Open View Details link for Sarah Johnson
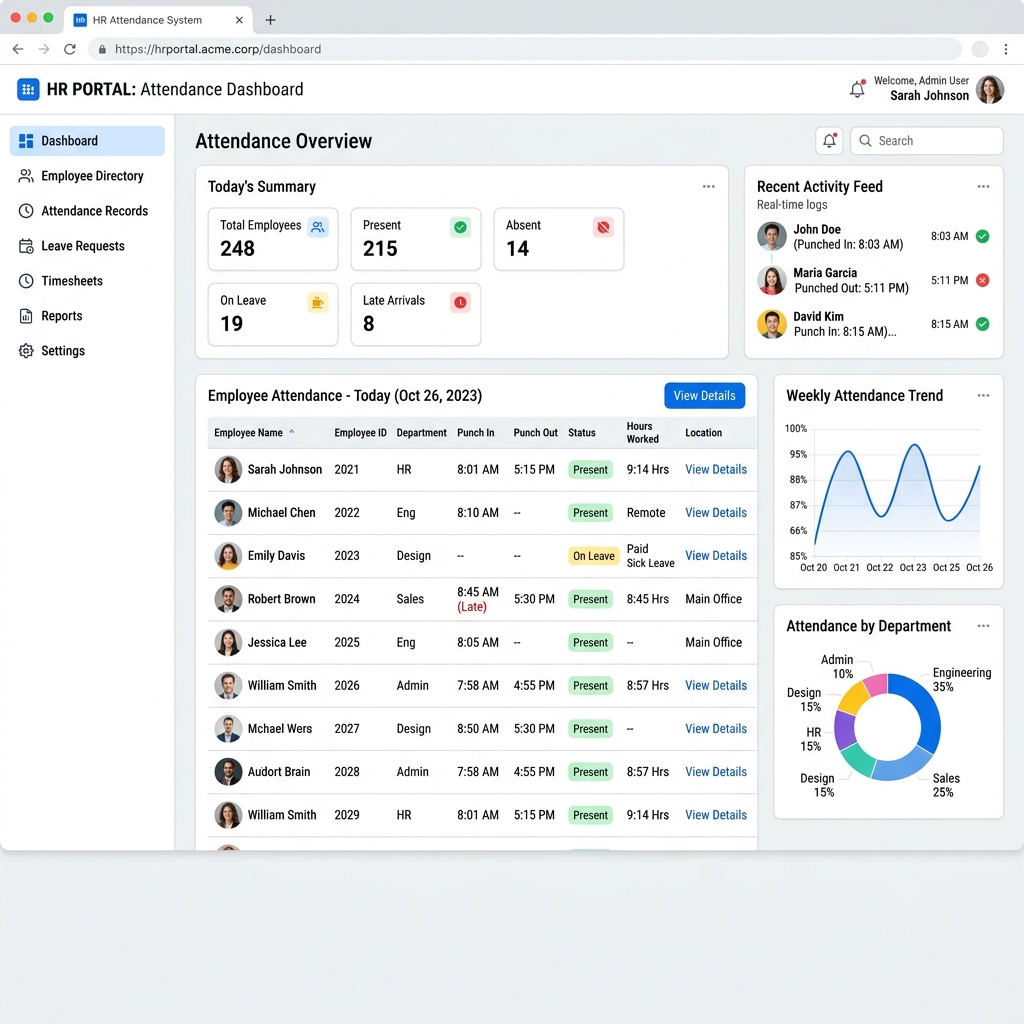Viewport: 1024px width, 1024px height. [x=716, y=470]
